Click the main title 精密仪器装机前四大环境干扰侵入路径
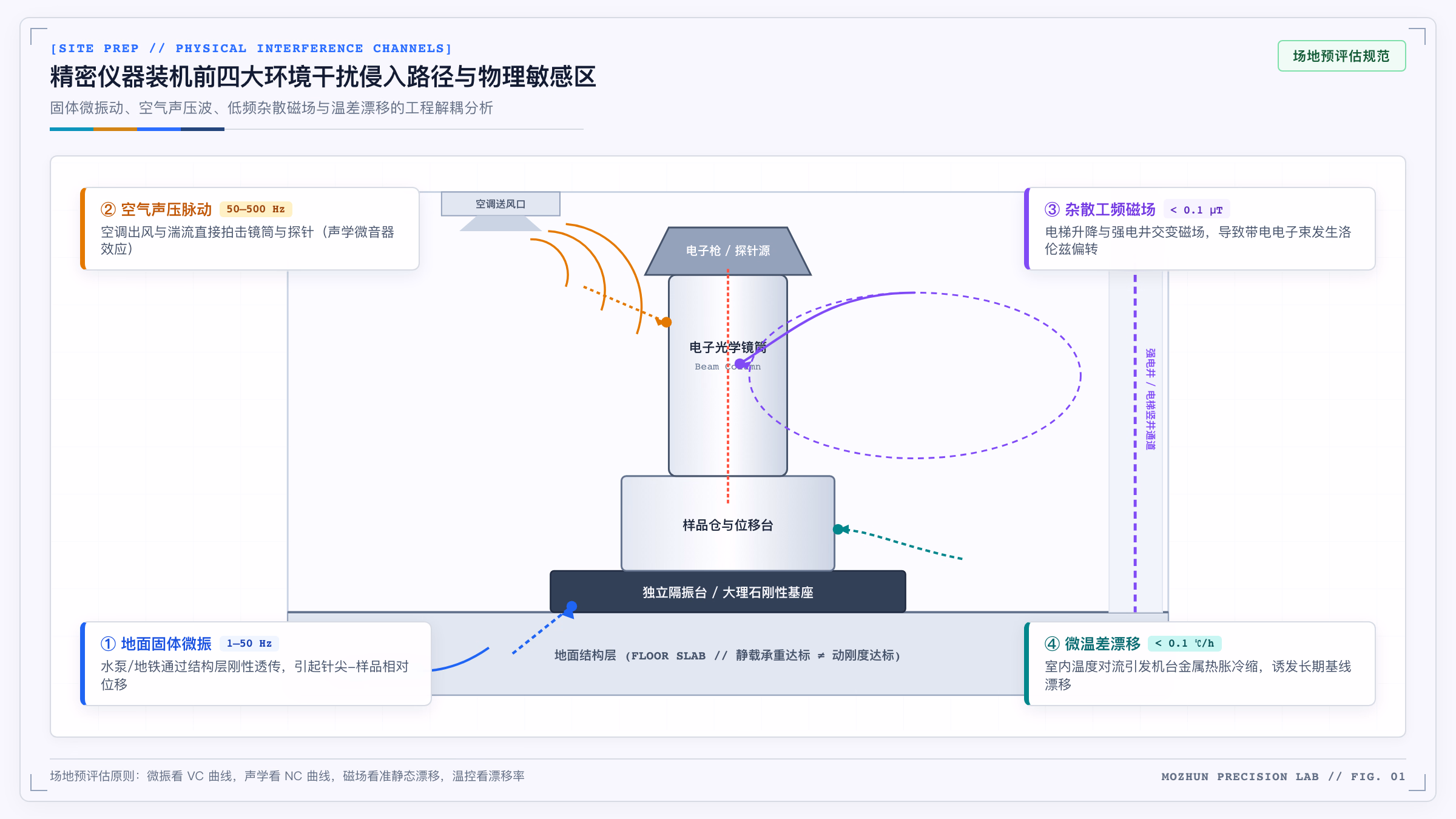The image size is (1456, 819). point(323,77)
